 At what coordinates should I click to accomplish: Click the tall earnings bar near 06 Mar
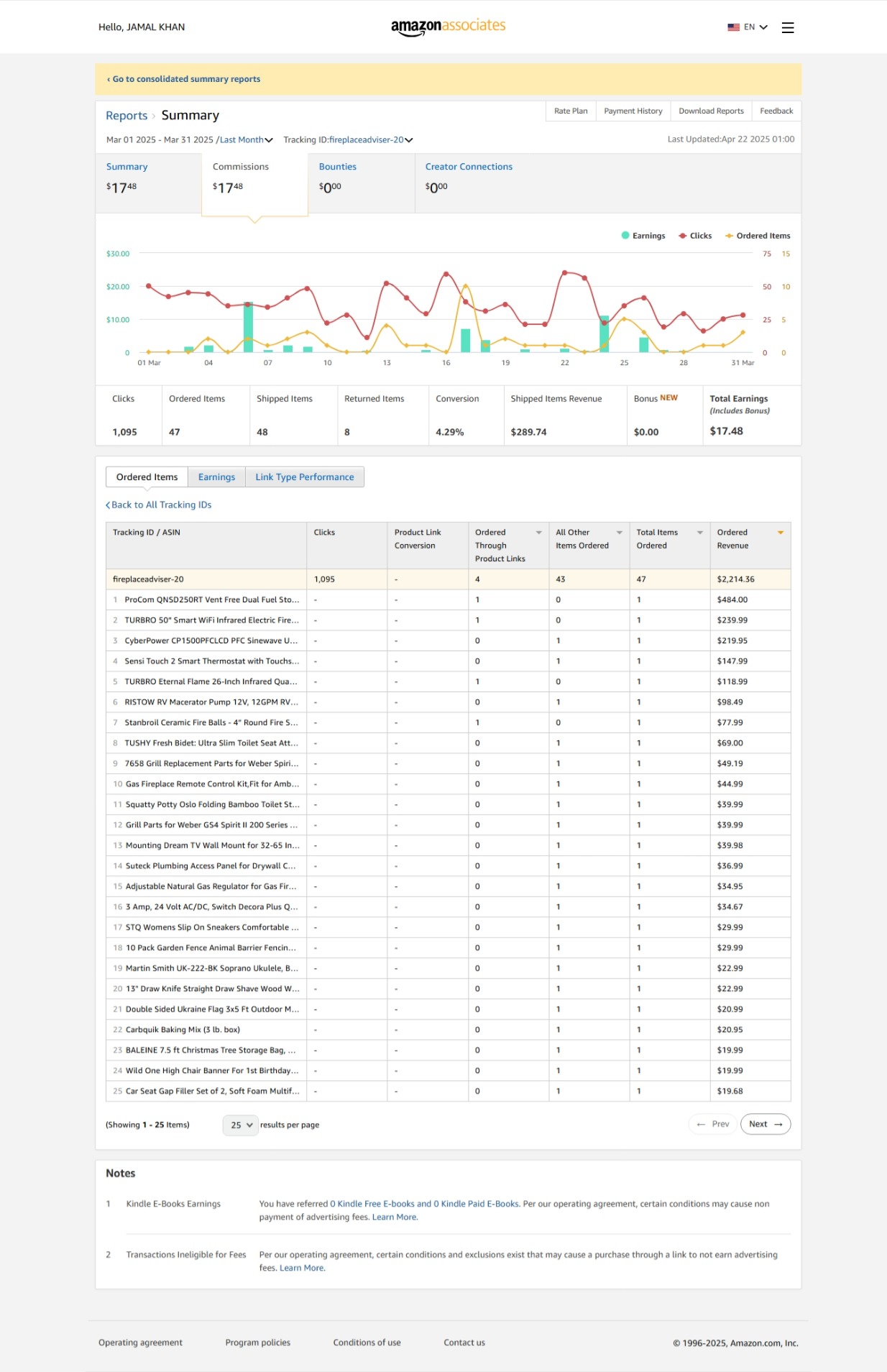248,327
